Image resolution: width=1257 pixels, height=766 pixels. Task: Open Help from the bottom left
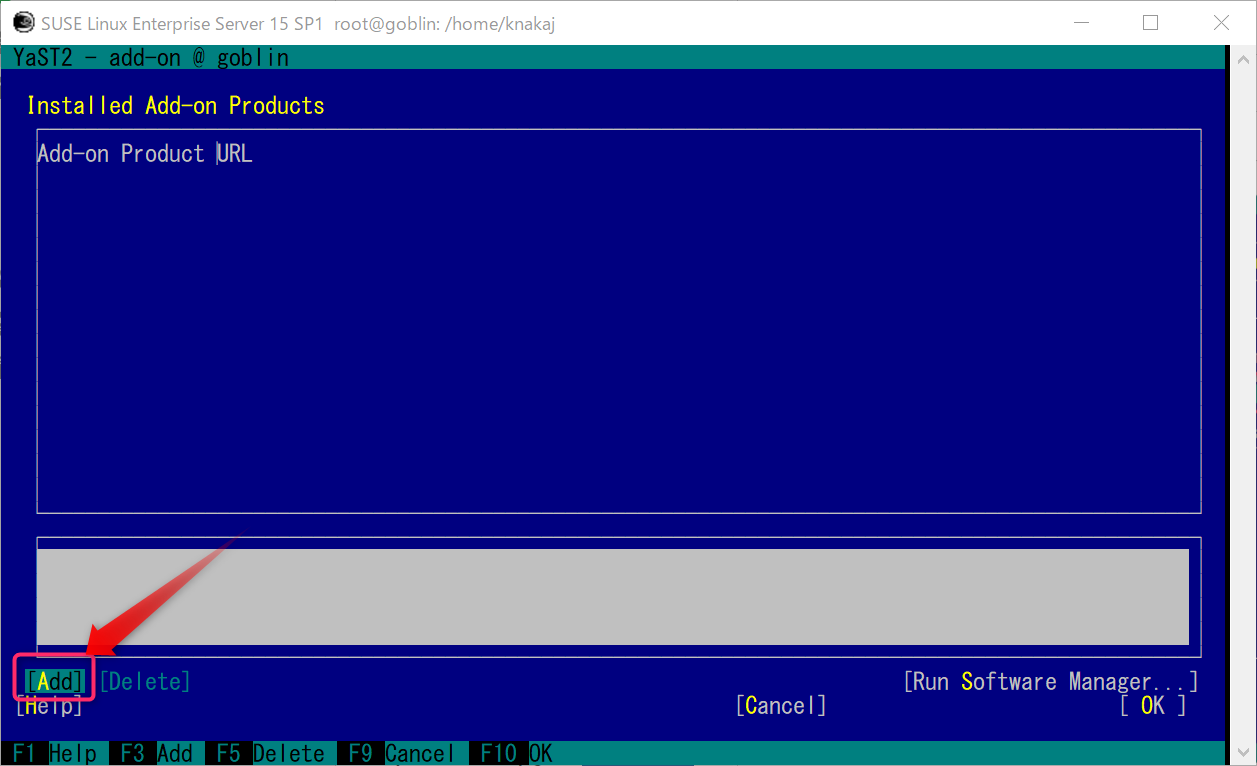coord(48,706)
